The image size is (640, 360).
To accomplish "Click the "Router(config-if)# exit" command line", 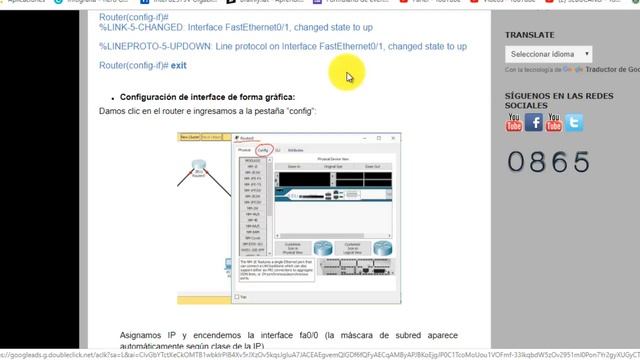I will [x=142, y=65].
